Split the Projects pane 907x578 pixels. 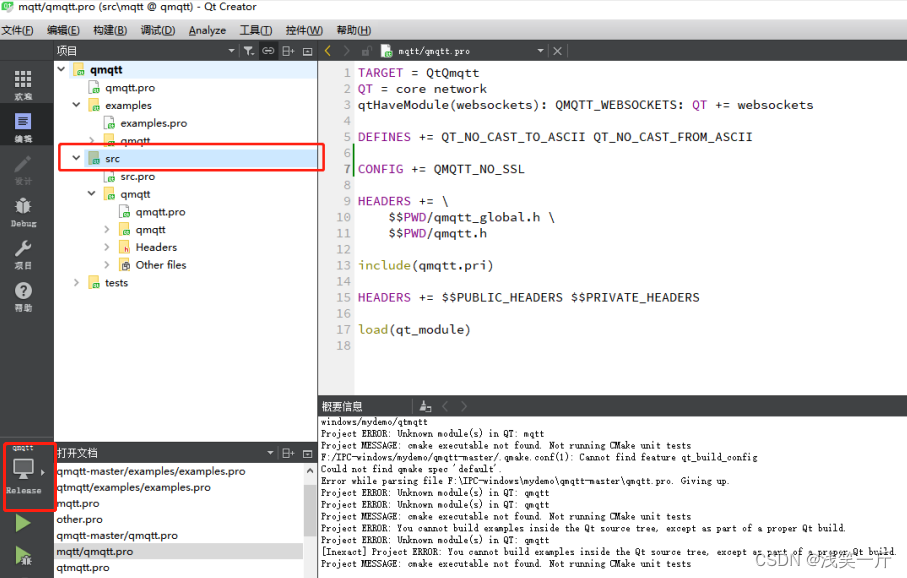(x=288, y=51)
